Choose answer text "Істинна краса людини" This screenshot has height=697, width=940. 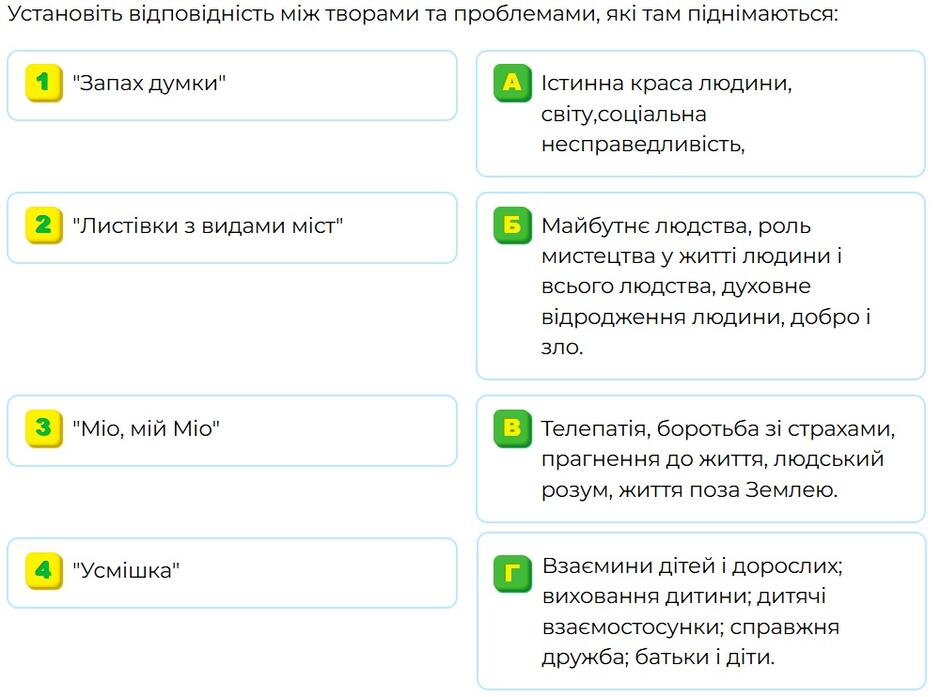tap(666, 83)
